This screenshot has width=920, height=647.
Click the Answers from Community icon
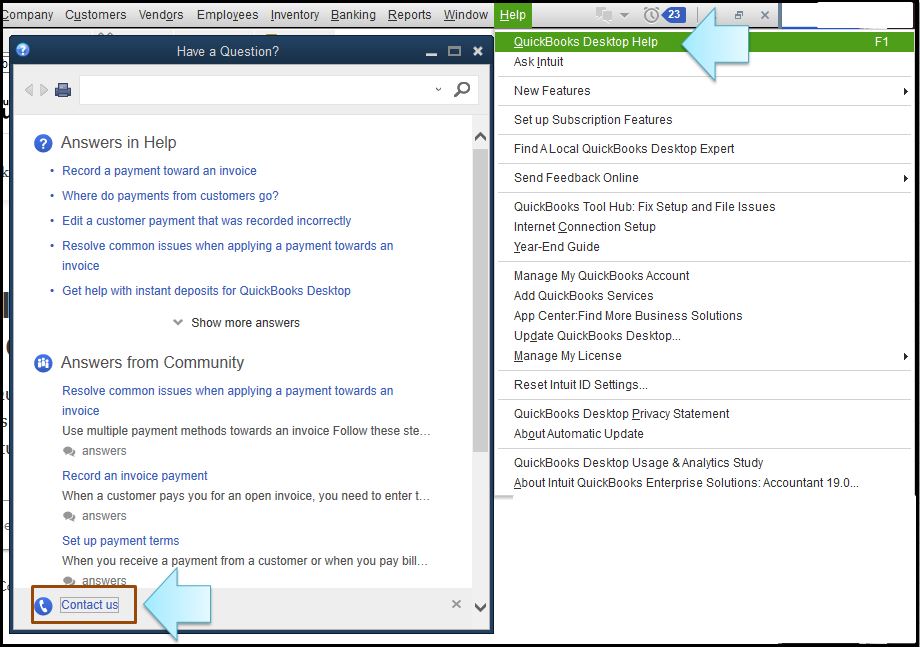[43, 363]
